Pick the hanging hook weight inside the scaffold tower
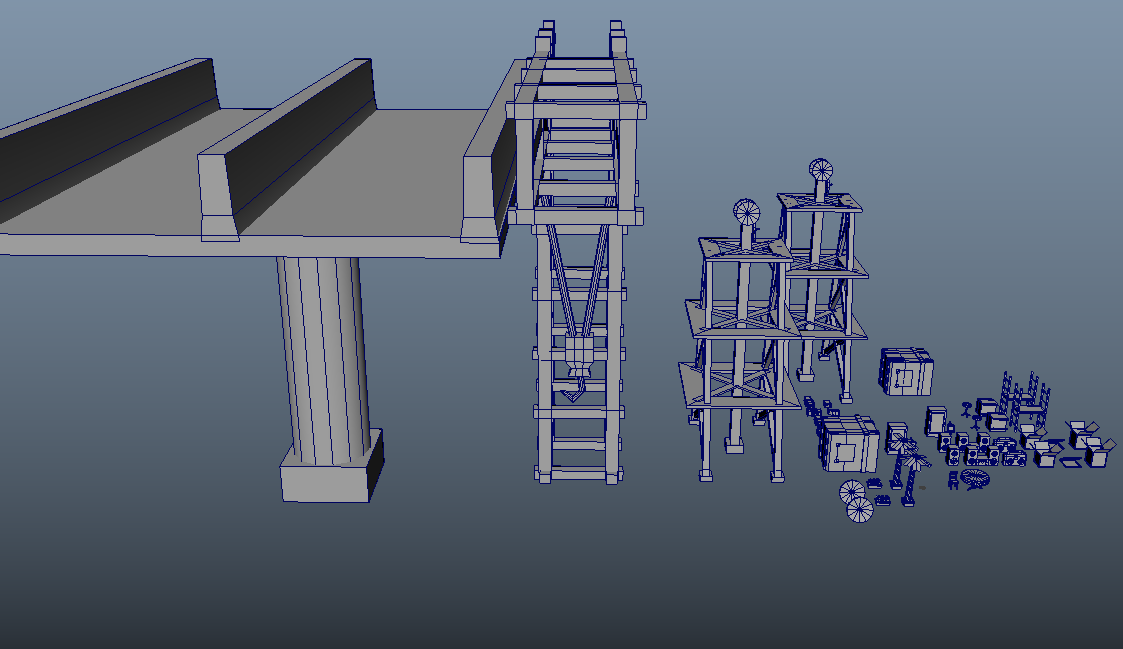The image size is (1123, 649). [x=578, y=364]
